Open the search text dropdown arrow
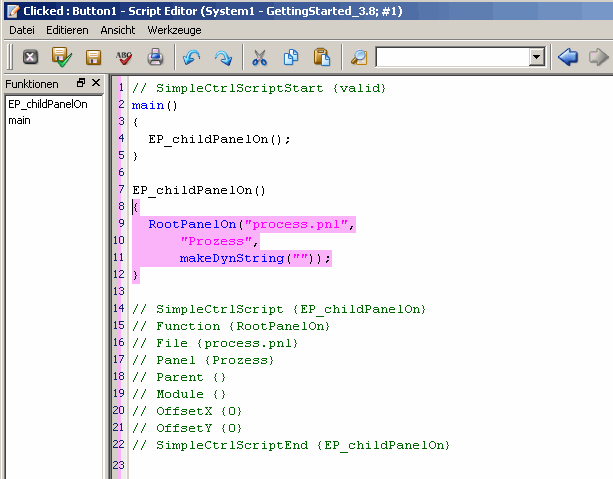This screenshot has width=613, height=479. (x=537, y=57)
